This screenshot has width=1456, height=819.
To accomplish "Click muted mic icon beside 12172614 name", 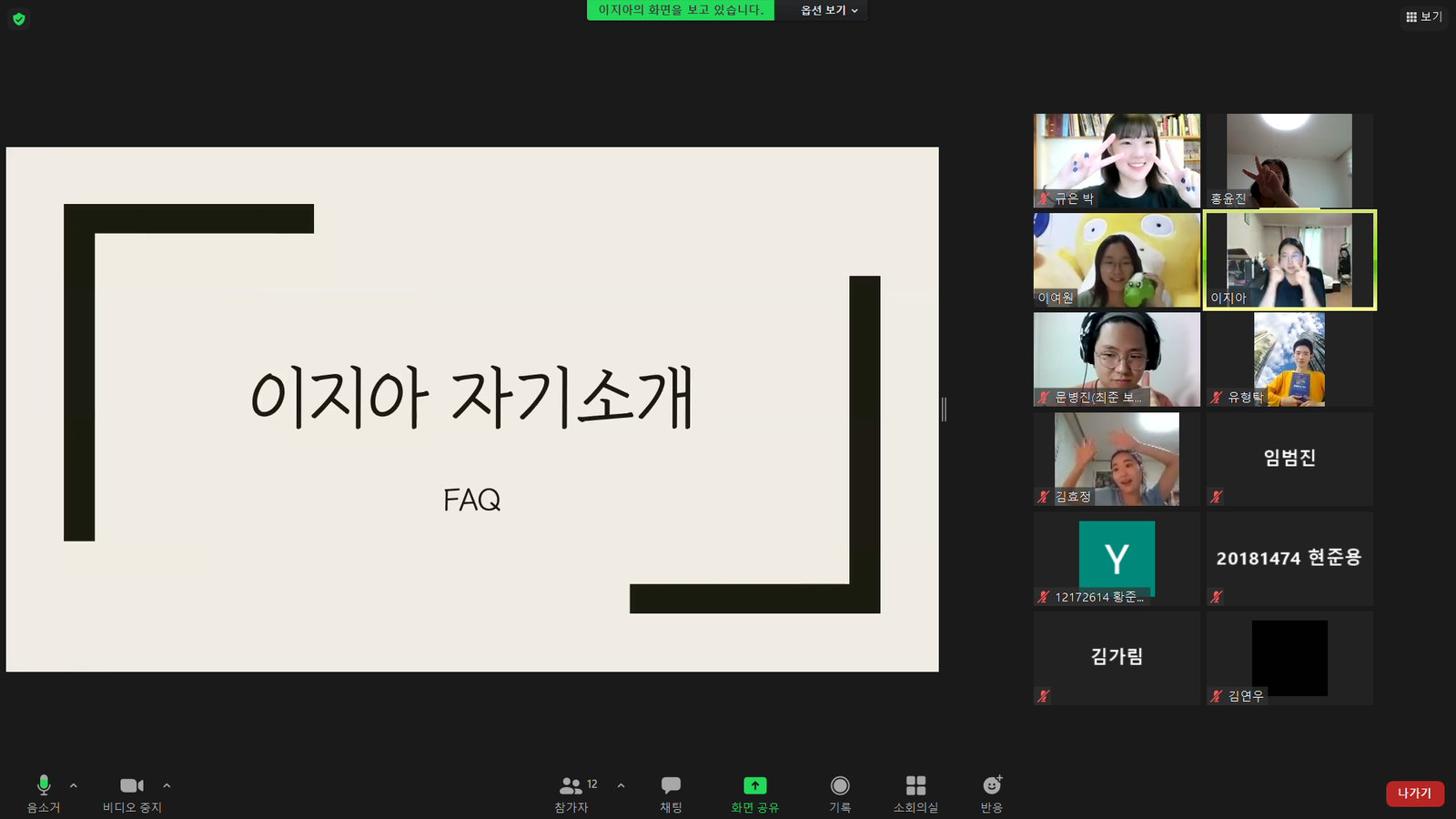I will coord(1044,597).
